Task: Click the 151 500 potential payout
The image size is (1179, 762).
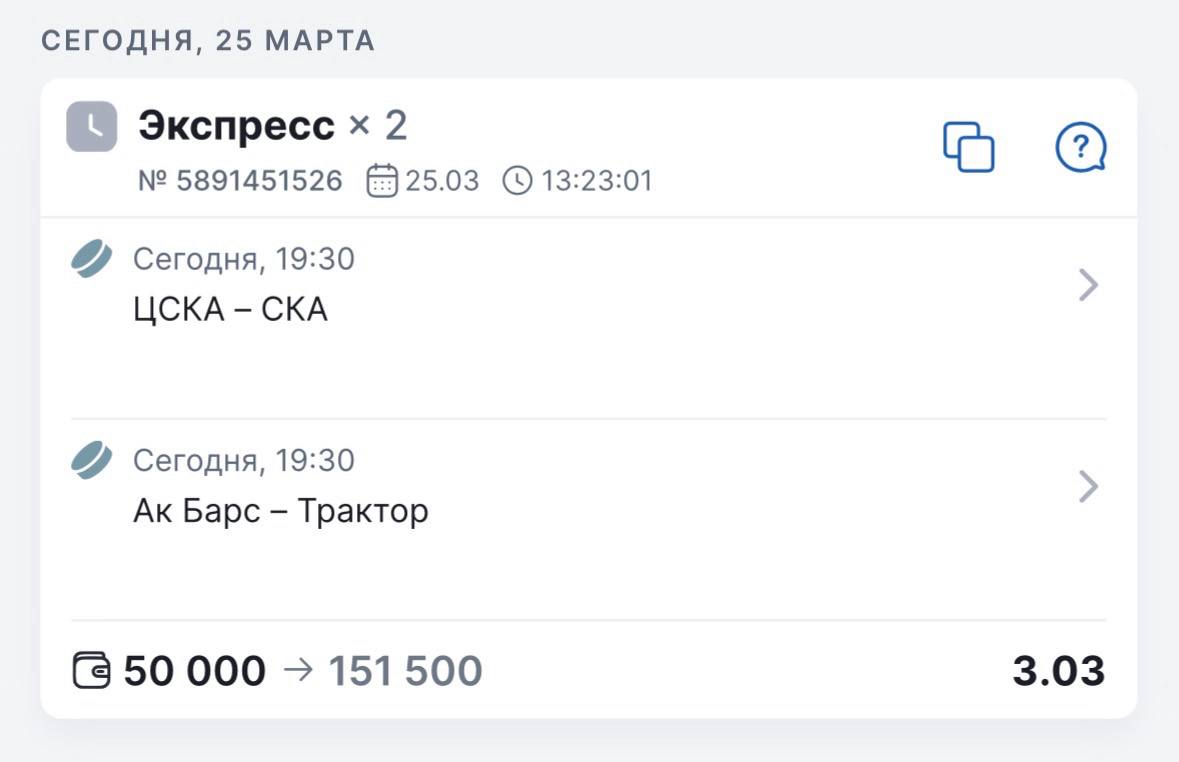Action: 405,671
